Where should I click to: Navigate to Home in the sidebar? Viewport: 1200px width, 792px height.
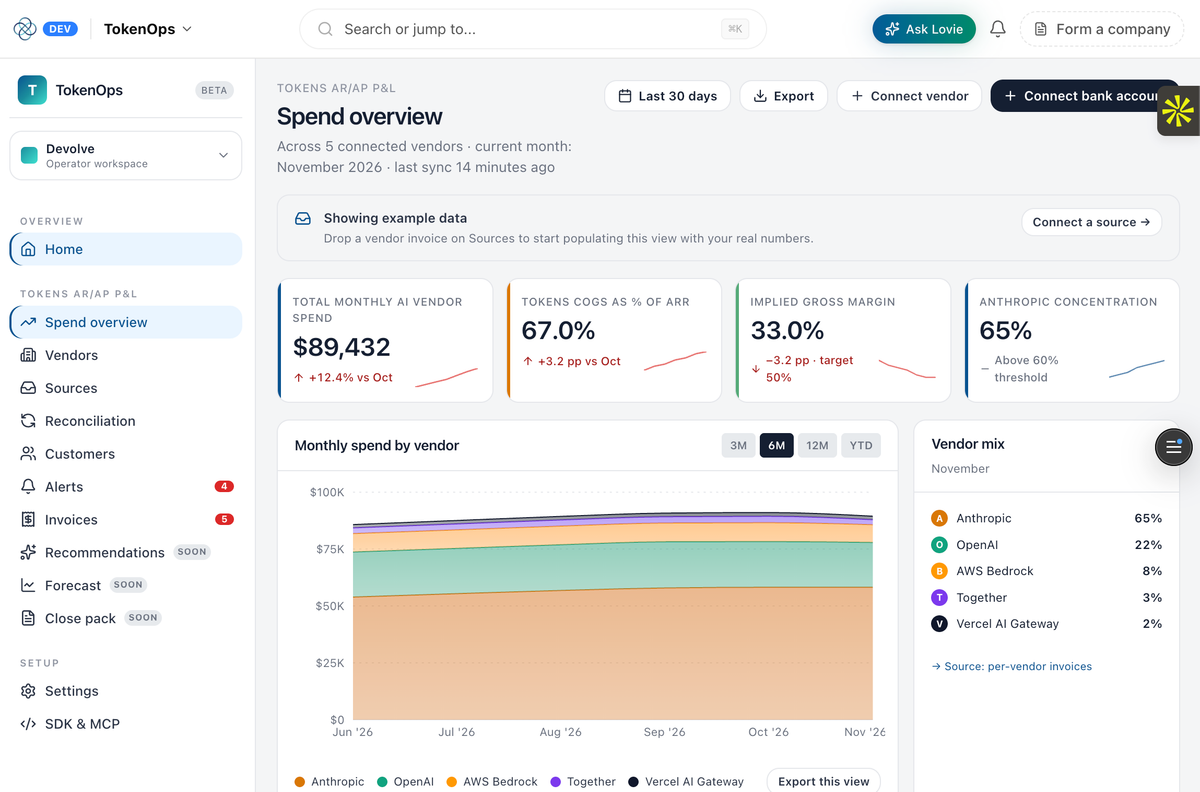click(x=126, y=249)
